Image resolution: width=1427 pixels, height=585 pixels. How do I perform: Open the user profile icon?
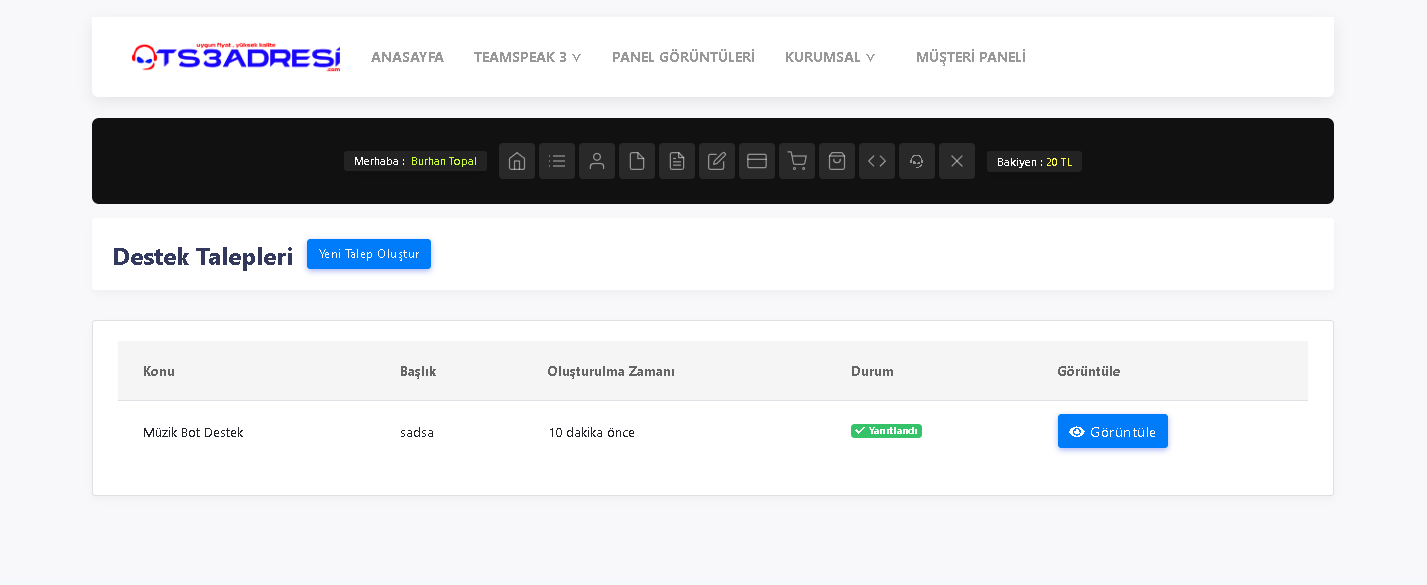pyautogui.click(x=597, y=161)
